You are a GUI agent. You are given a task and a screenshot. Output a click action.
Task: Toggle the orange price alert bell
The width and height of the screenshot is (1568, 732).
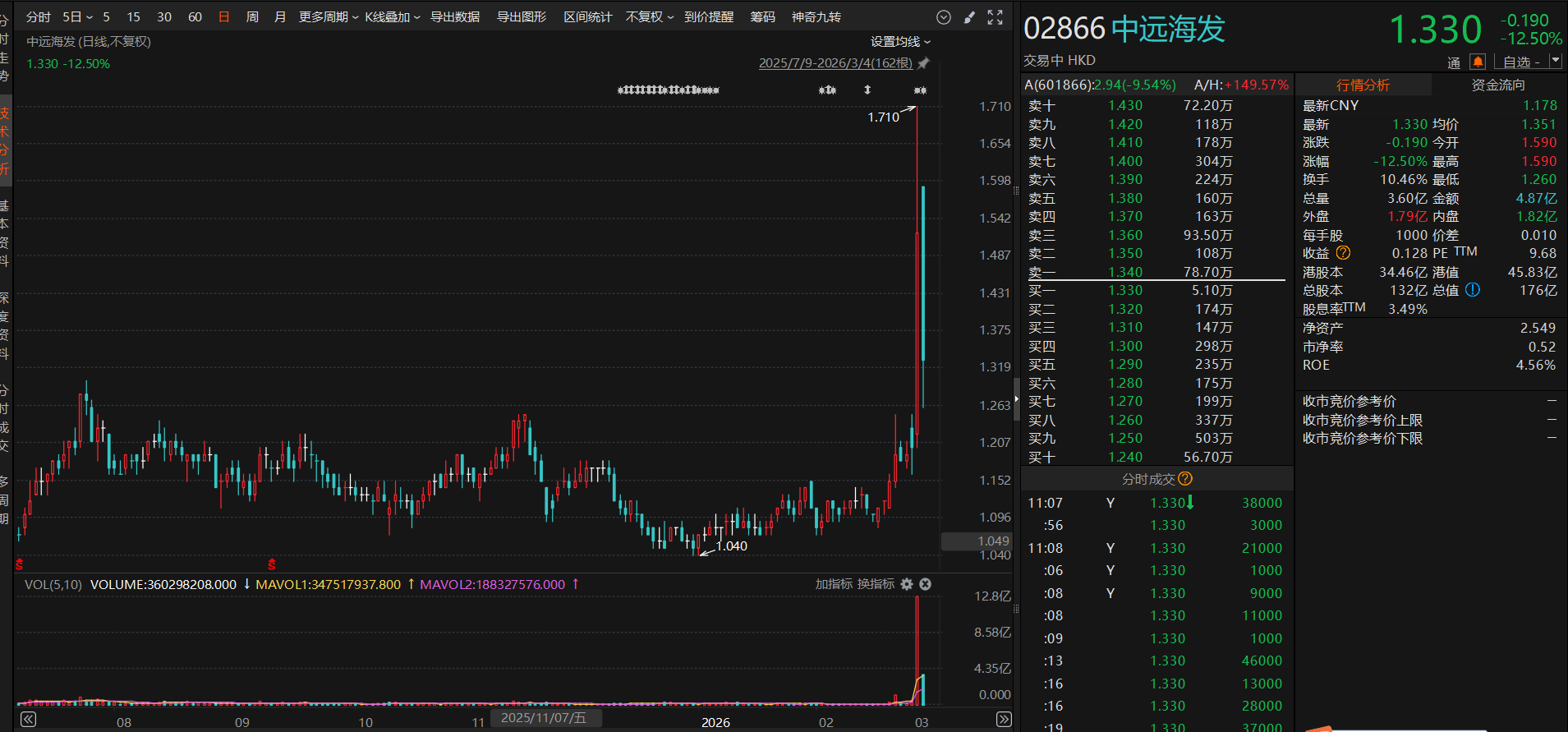[x=1478, y=62]
